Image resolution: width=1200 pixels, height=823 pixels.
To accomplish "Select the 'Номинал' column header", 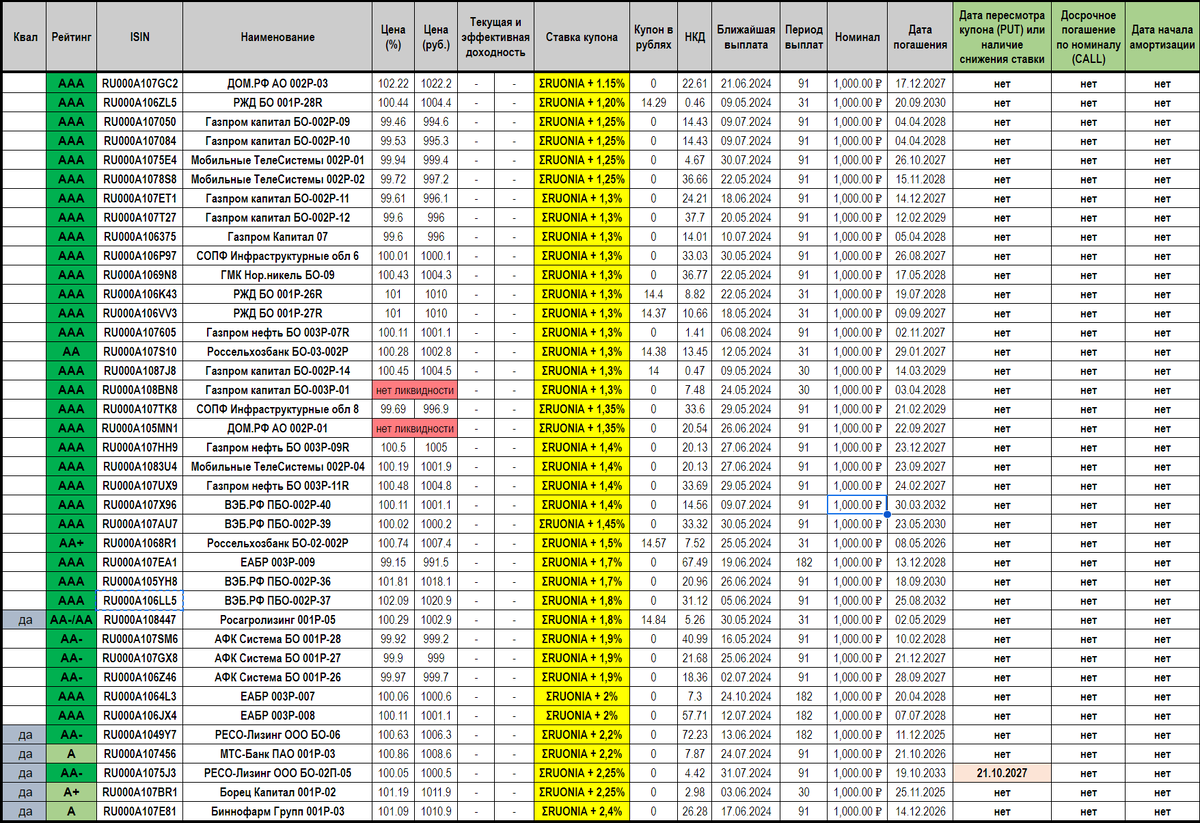I will pyautogui.click(x=857, y=37).
